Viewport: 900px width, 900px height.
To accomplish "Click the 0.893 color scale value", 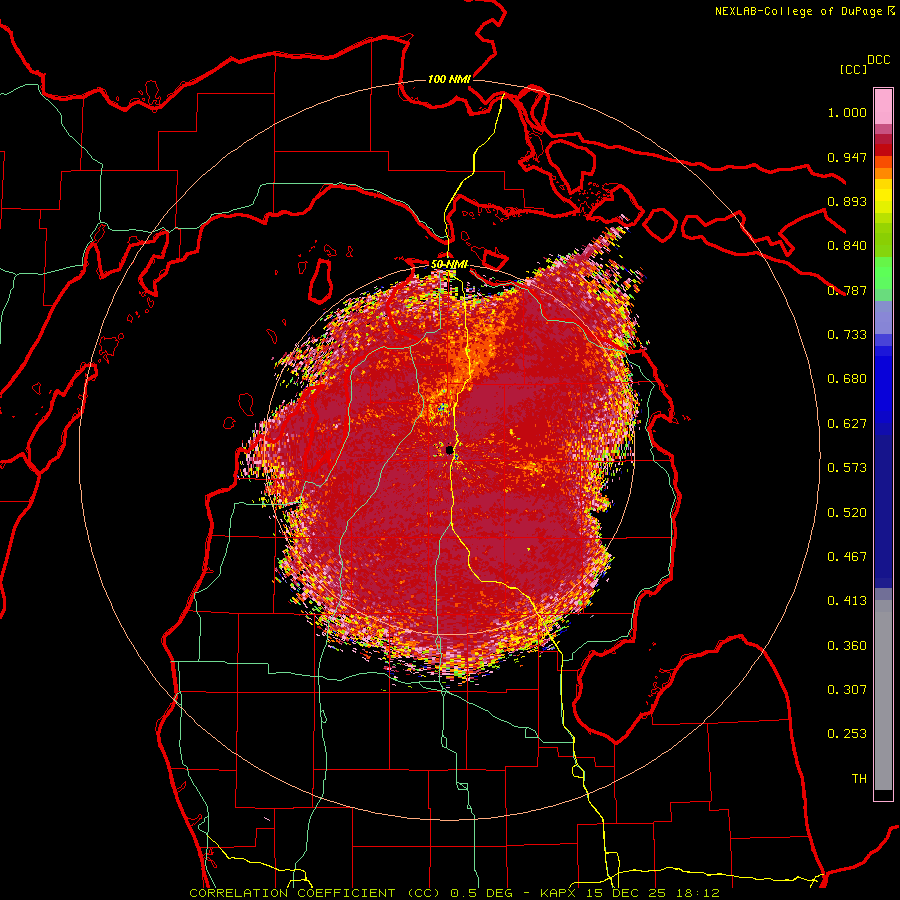I will tap(847, 201).
